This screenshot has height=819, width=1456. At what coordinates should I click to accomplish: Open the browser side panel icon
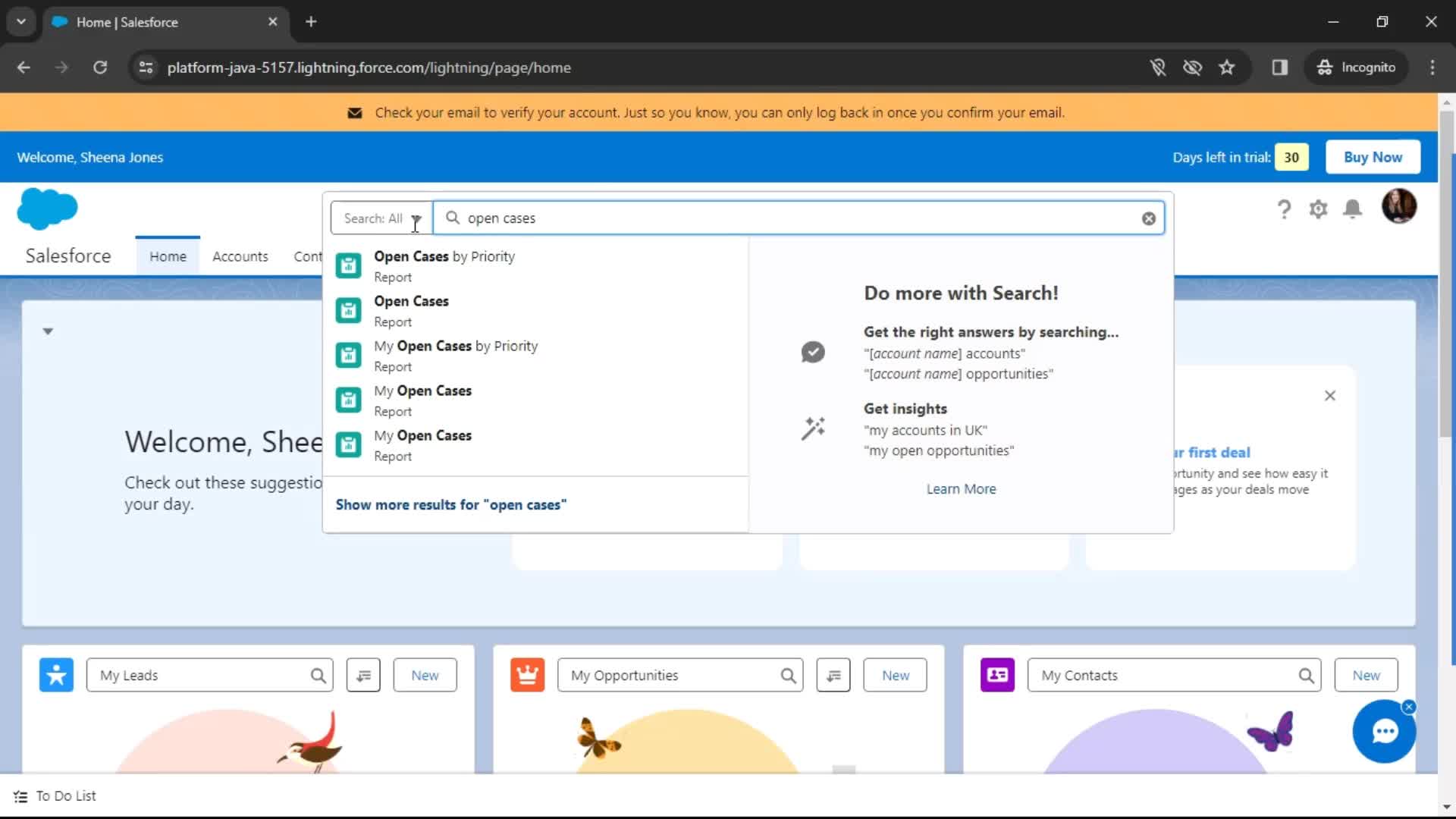pyautogui.click(x=1280, y=67)
